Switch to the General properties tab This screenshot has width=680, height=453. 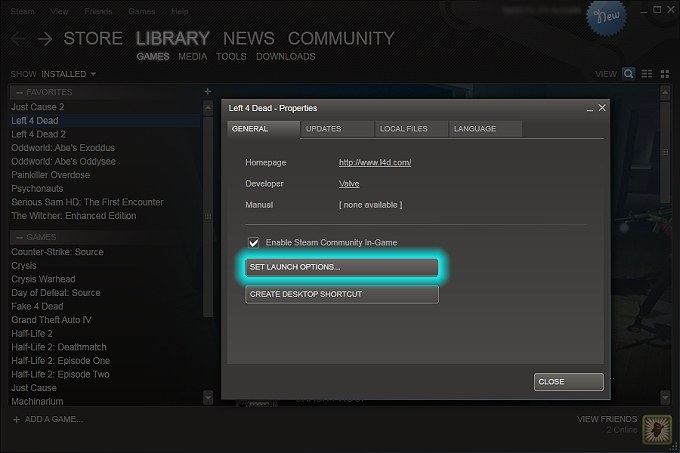263,129
